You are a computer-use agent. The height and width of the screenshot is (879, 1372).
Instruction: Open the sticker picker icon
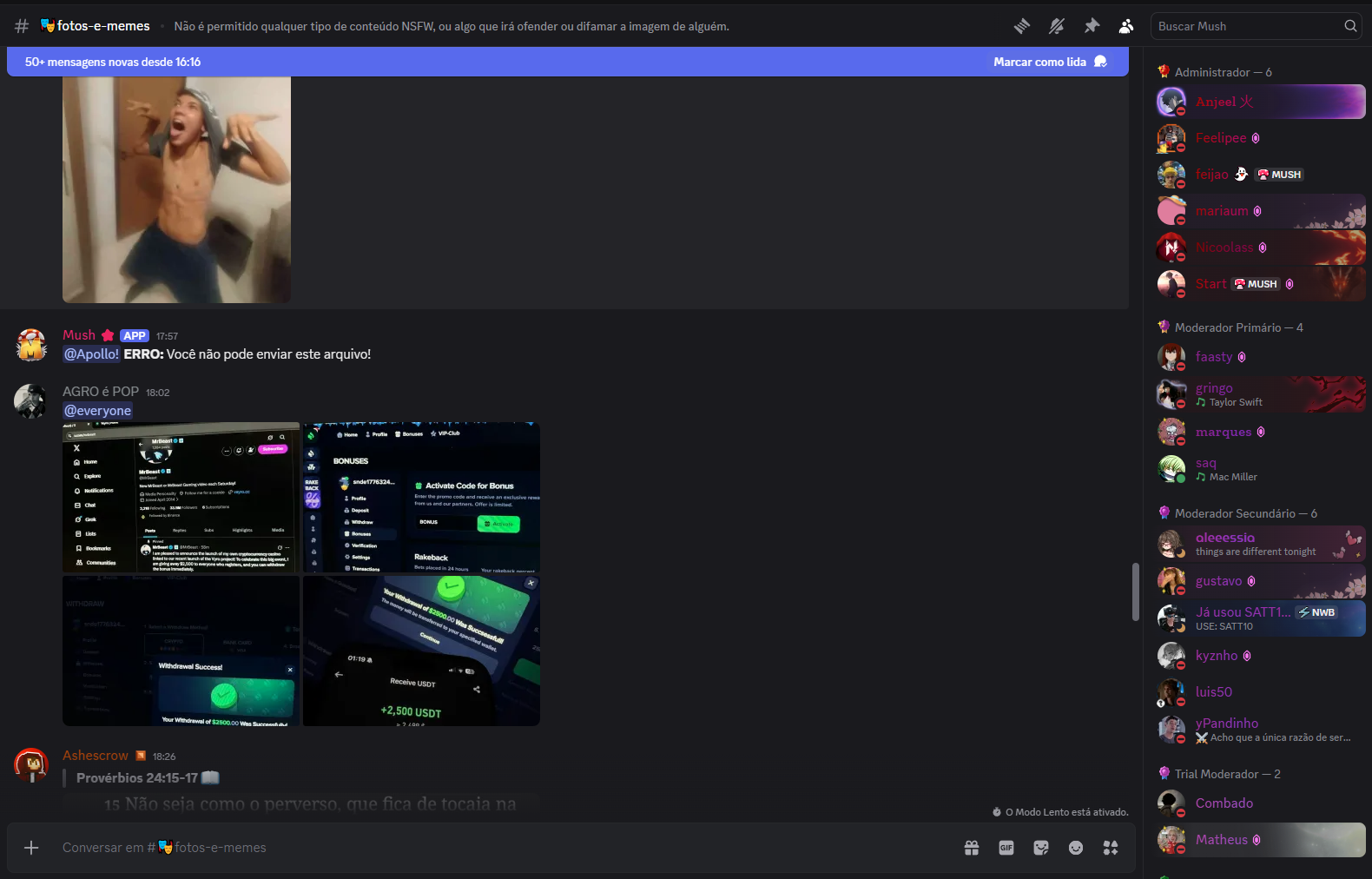(x=1041, y=848)
